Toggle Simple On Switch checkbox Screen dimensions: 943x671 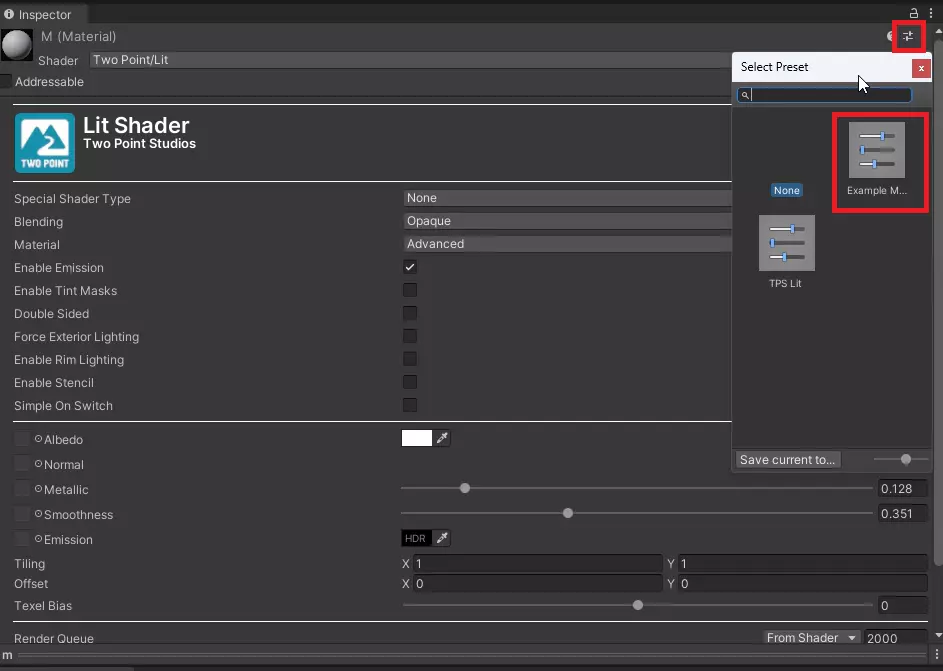click(410, 405)
